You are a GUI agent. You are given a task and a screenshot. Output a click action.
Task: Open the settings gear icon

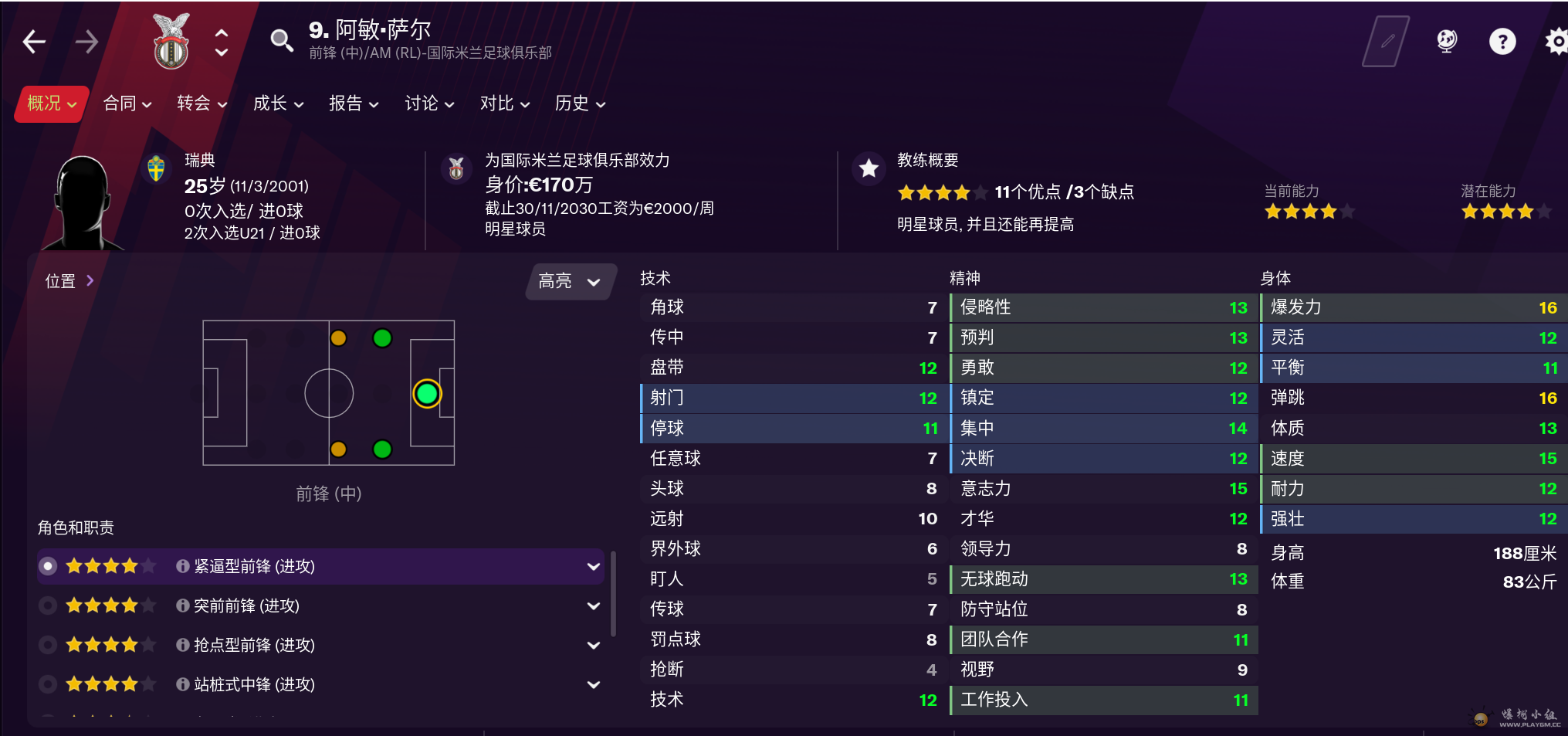pyautogui.click(x=1556, y=42)
